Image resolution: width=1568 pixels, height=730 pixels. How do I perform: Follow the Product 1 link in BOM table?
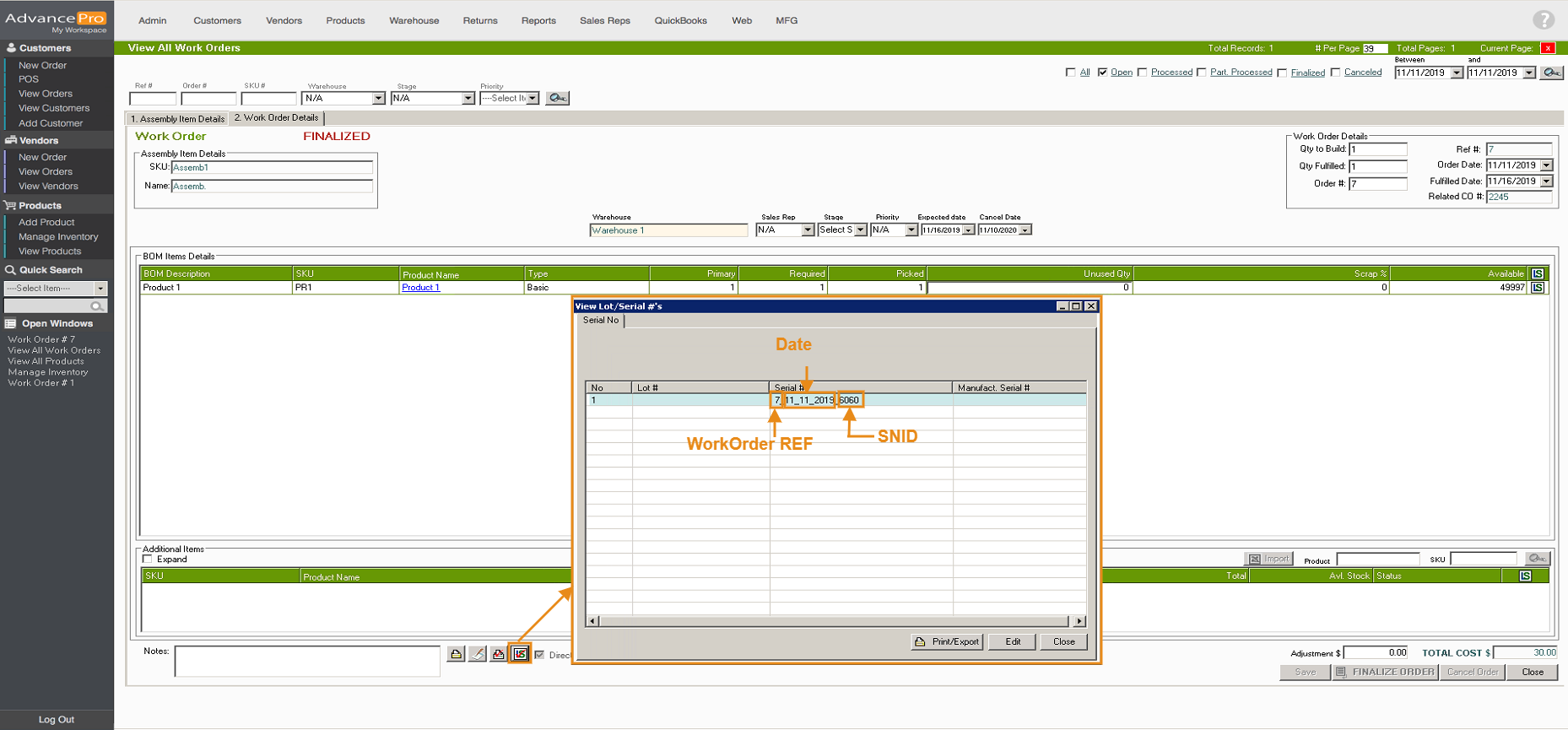tap(420, 288)
